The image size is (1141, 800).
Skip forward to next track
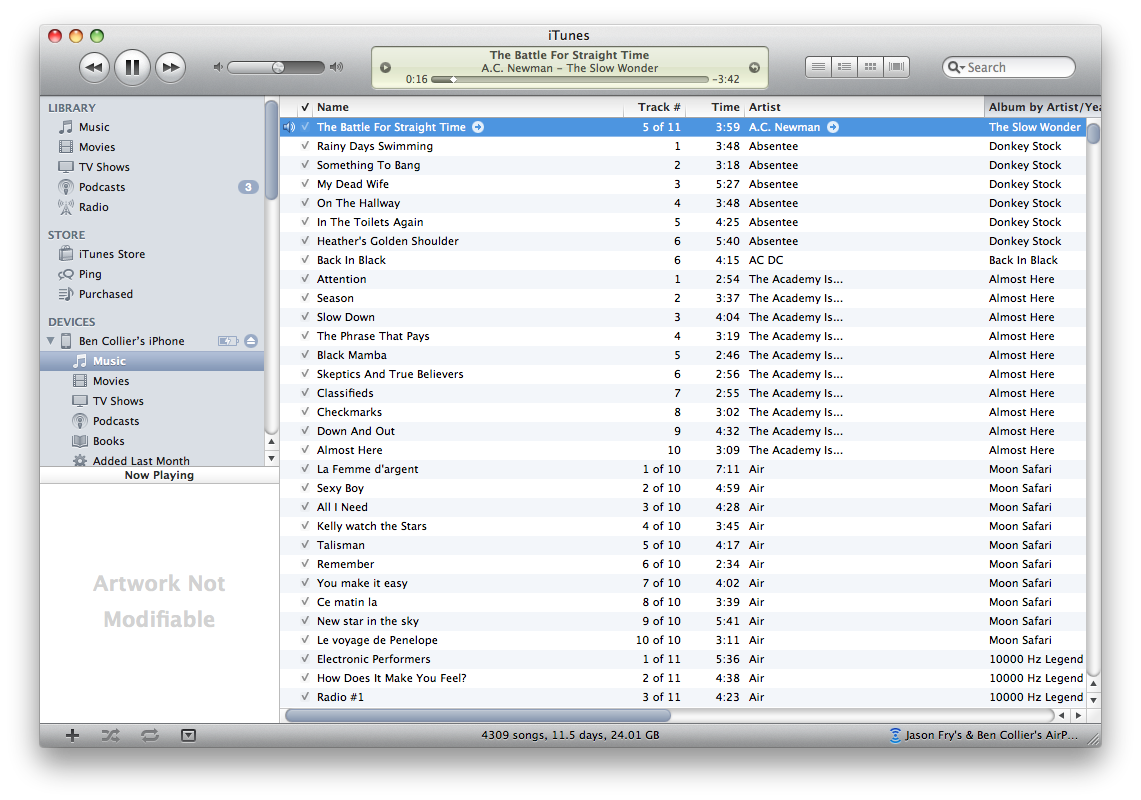tap(171, 68)
